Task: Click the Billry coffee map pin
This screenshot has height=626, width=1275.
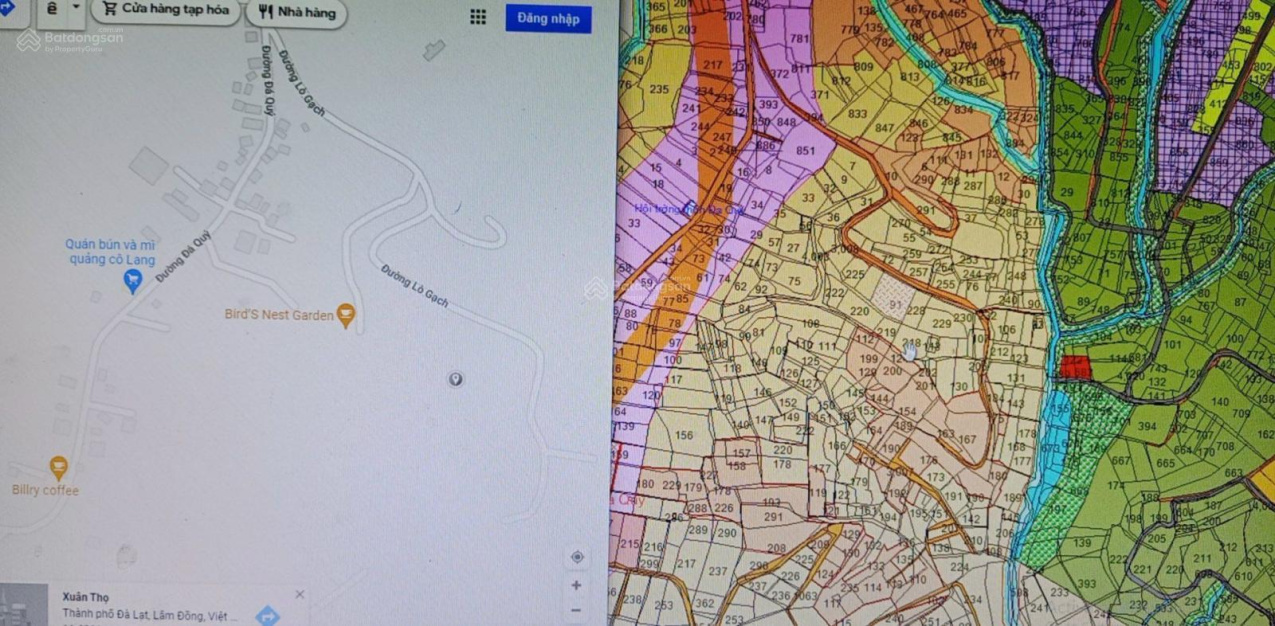Action: (59, 467)
